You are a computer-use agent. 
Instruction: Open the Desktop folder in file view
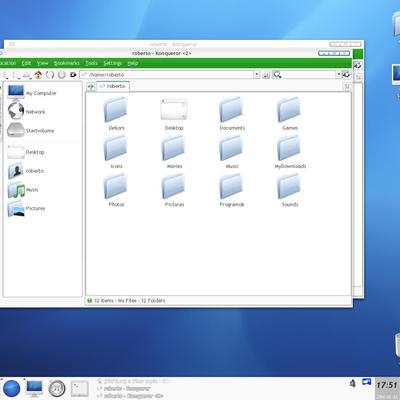point(174,114)
